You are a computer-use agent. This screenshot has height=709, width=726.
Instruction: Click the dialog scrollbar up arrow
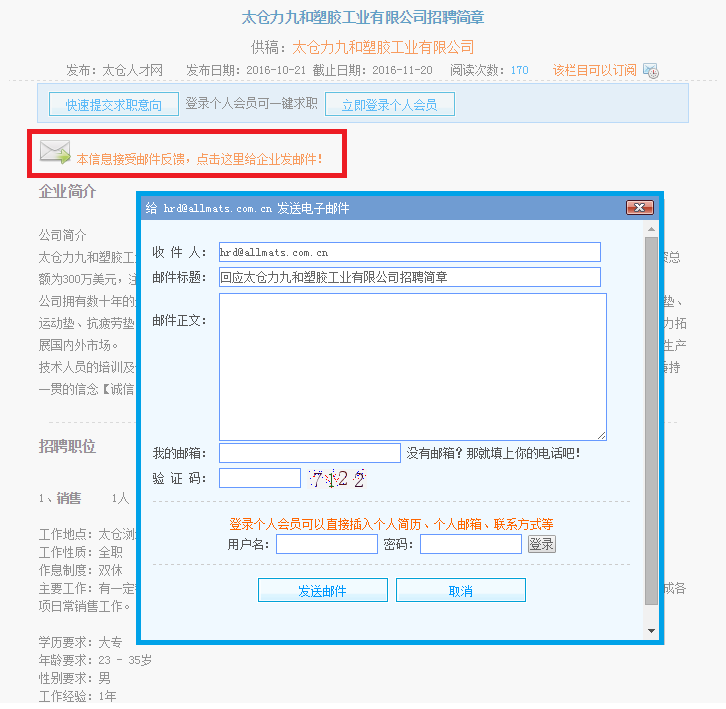651,229
